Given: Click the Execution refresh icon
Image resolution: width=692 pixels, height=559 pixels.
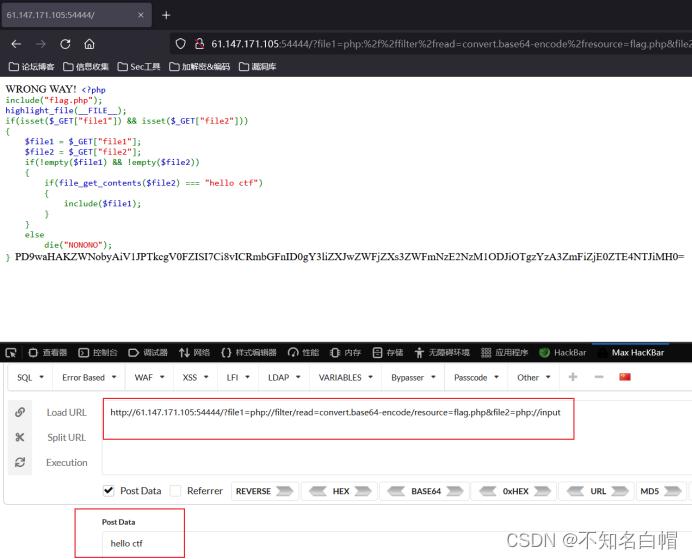Looking at the screenshot, I should pos(20,462).
